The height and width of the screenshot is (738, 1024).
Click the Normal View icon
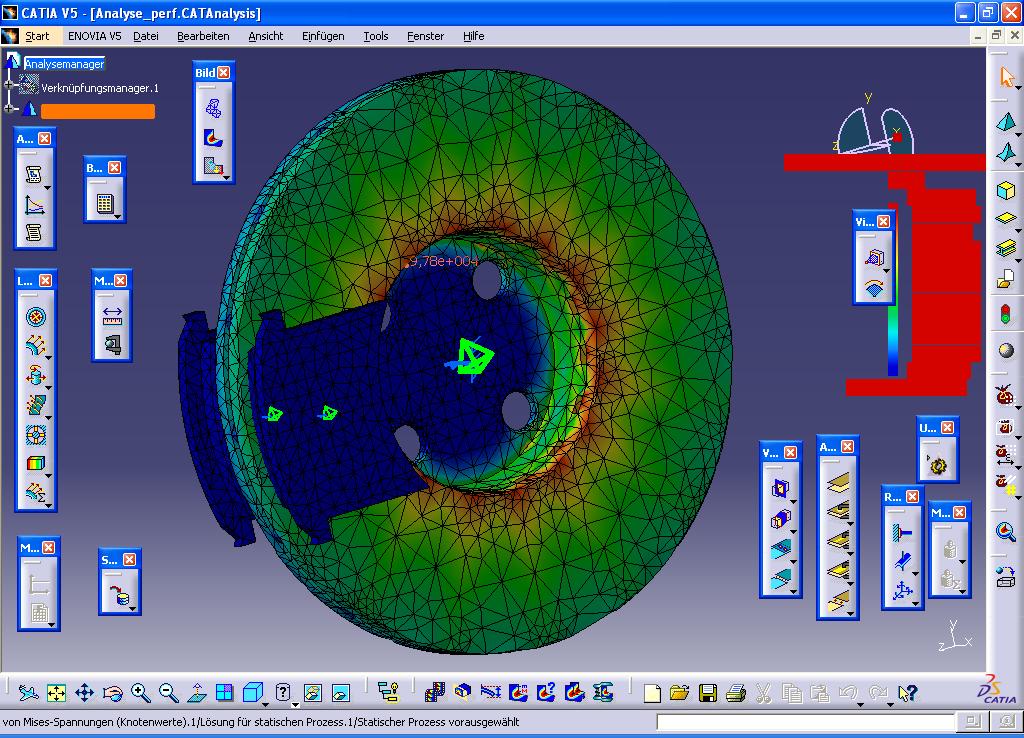click(197, 692)
